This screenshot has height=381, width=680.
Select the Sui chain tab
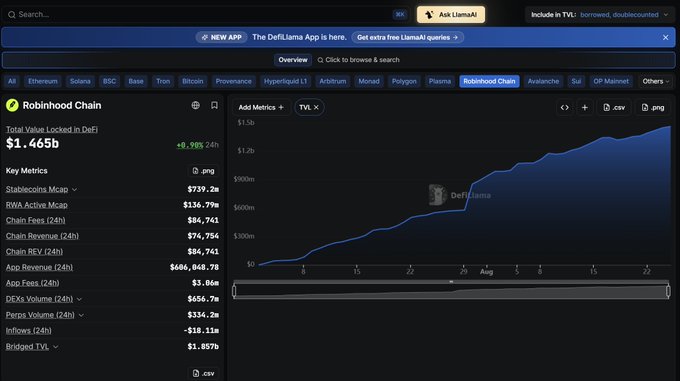(x=576, y=81)
